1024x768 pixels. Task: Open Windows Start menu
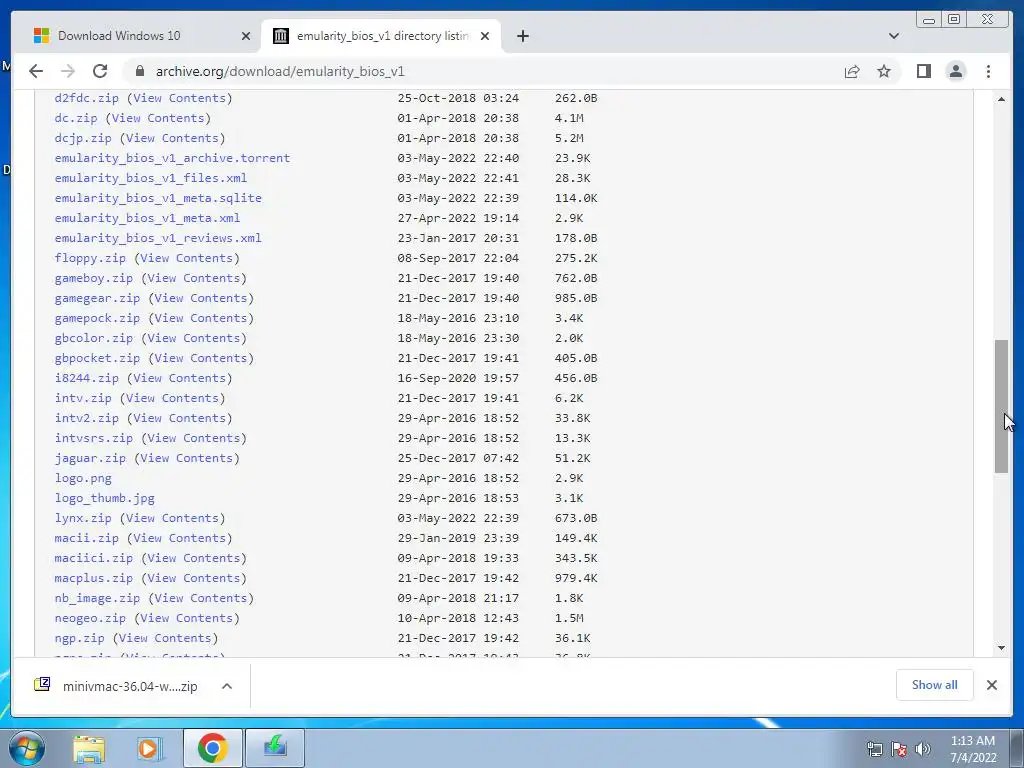point(27,748)
